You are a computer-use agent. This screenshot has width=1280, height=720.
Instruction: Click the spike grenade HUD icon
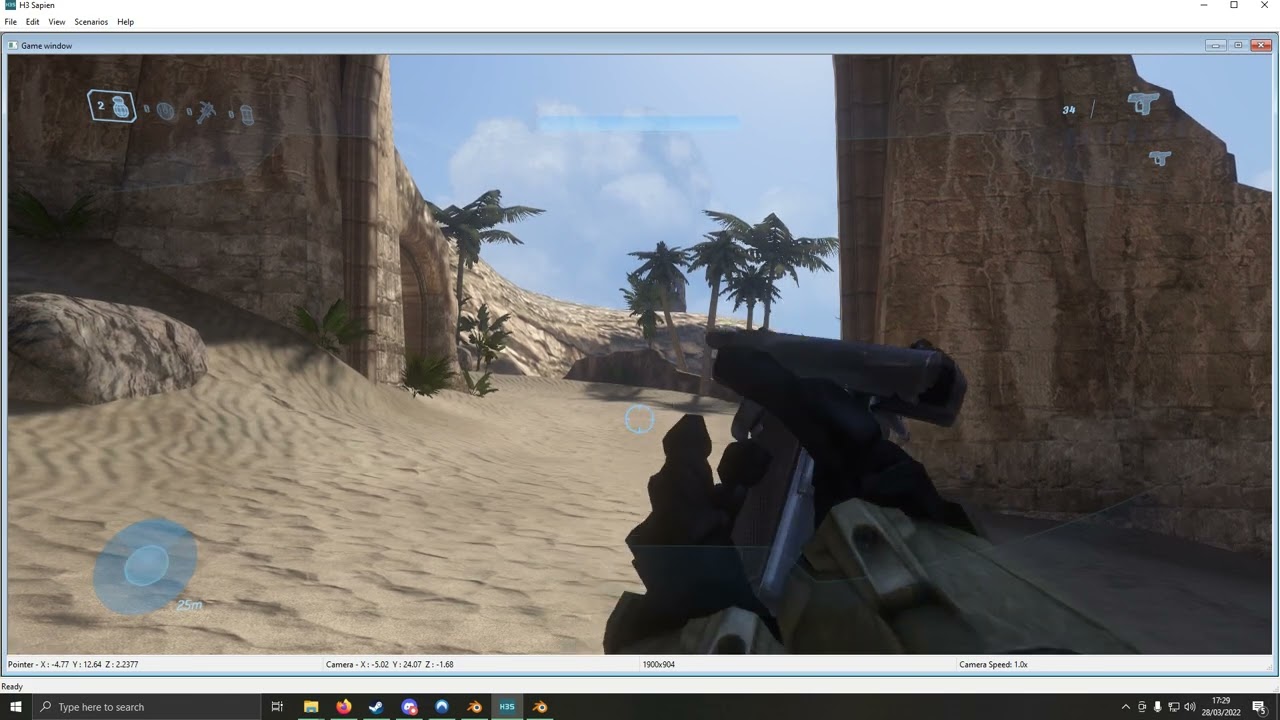(205, 112)
